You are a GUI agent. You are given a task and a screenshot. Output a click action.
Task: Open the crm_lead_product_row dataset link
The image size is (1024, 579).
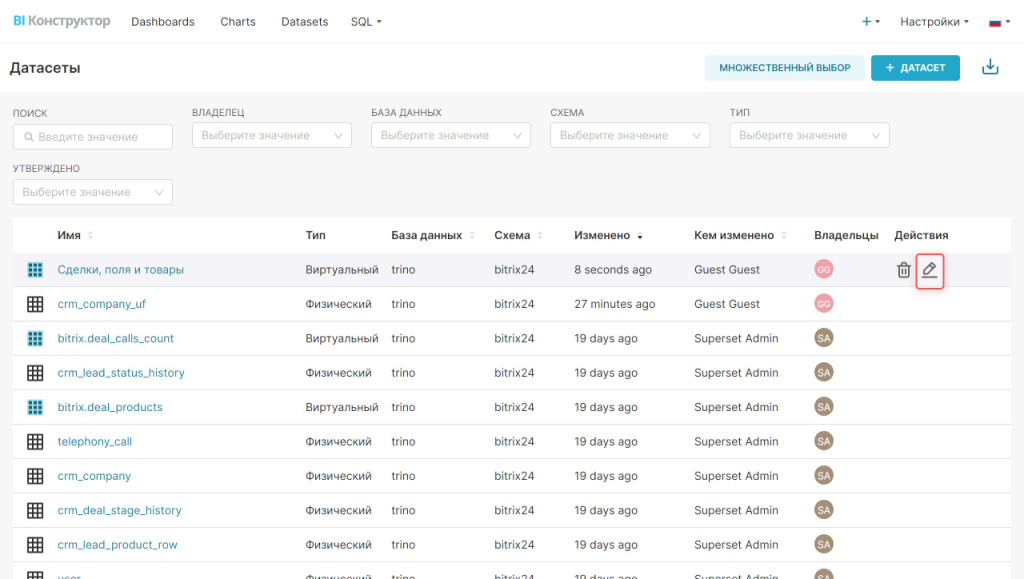[x=118, y=545]
